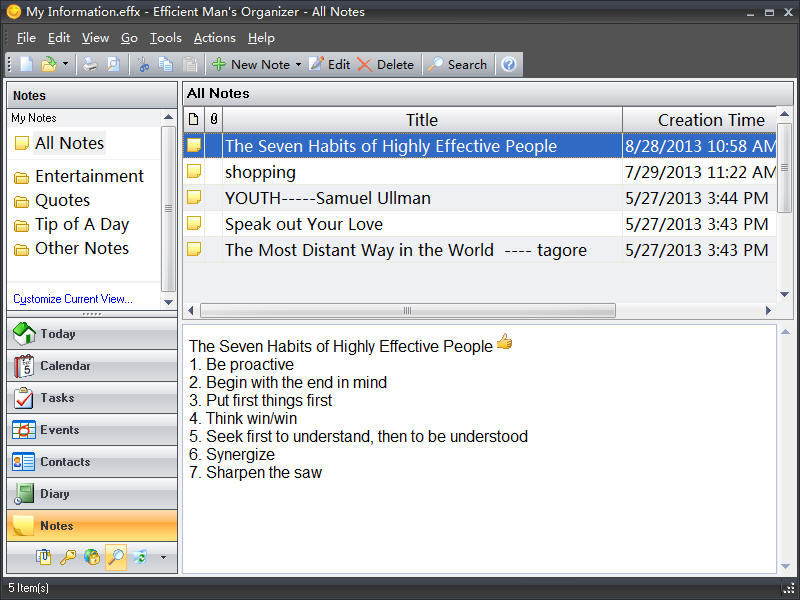Click the password key icon in bottom bar
The height and width of the screenshot is (600, 800).
click(68, 557)
